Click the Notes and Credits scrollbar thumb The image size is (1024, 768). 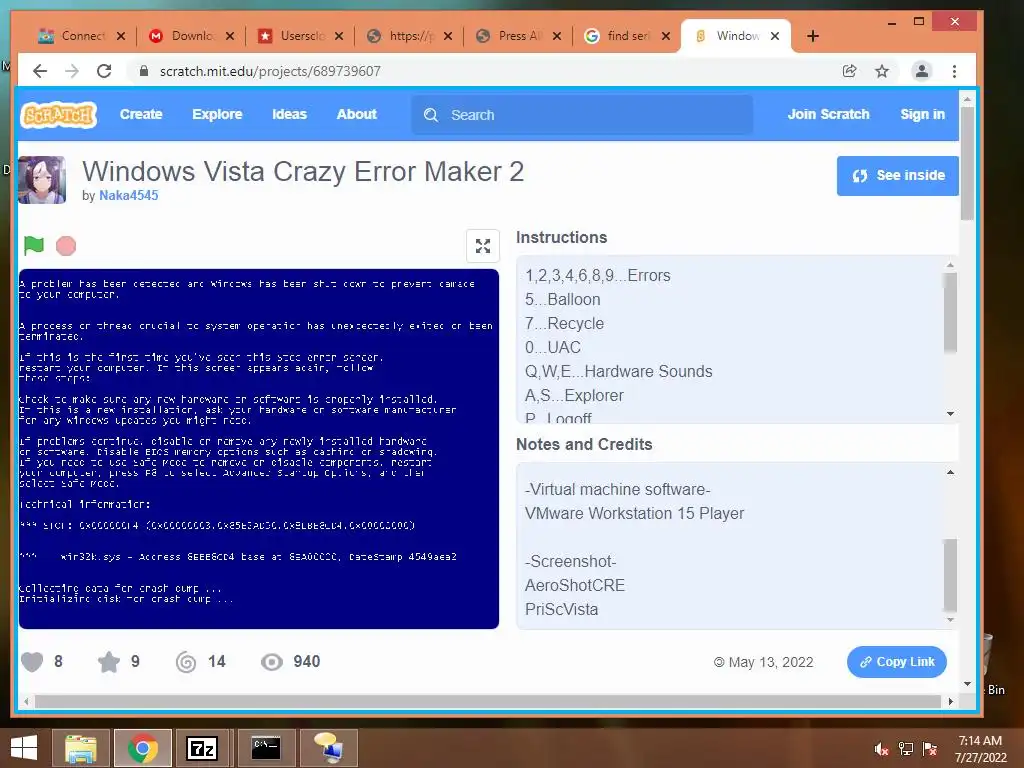(x=950, y=575)
